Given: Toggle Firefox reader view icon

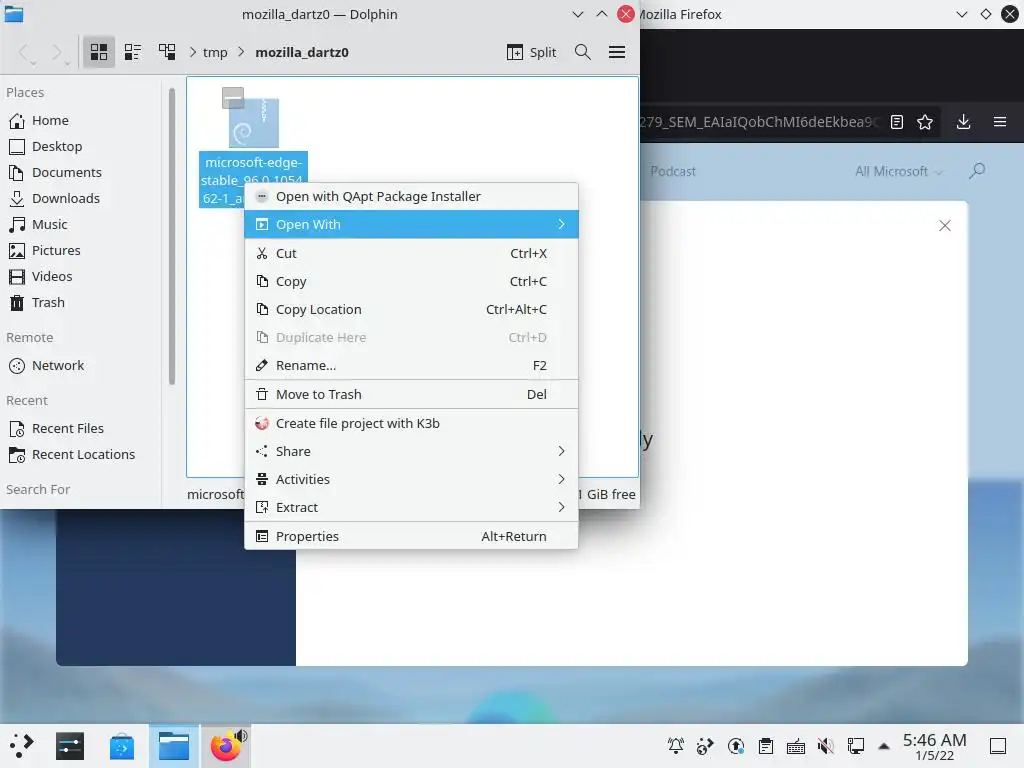Looking at the screenshot, I should [x=897, y=122].
